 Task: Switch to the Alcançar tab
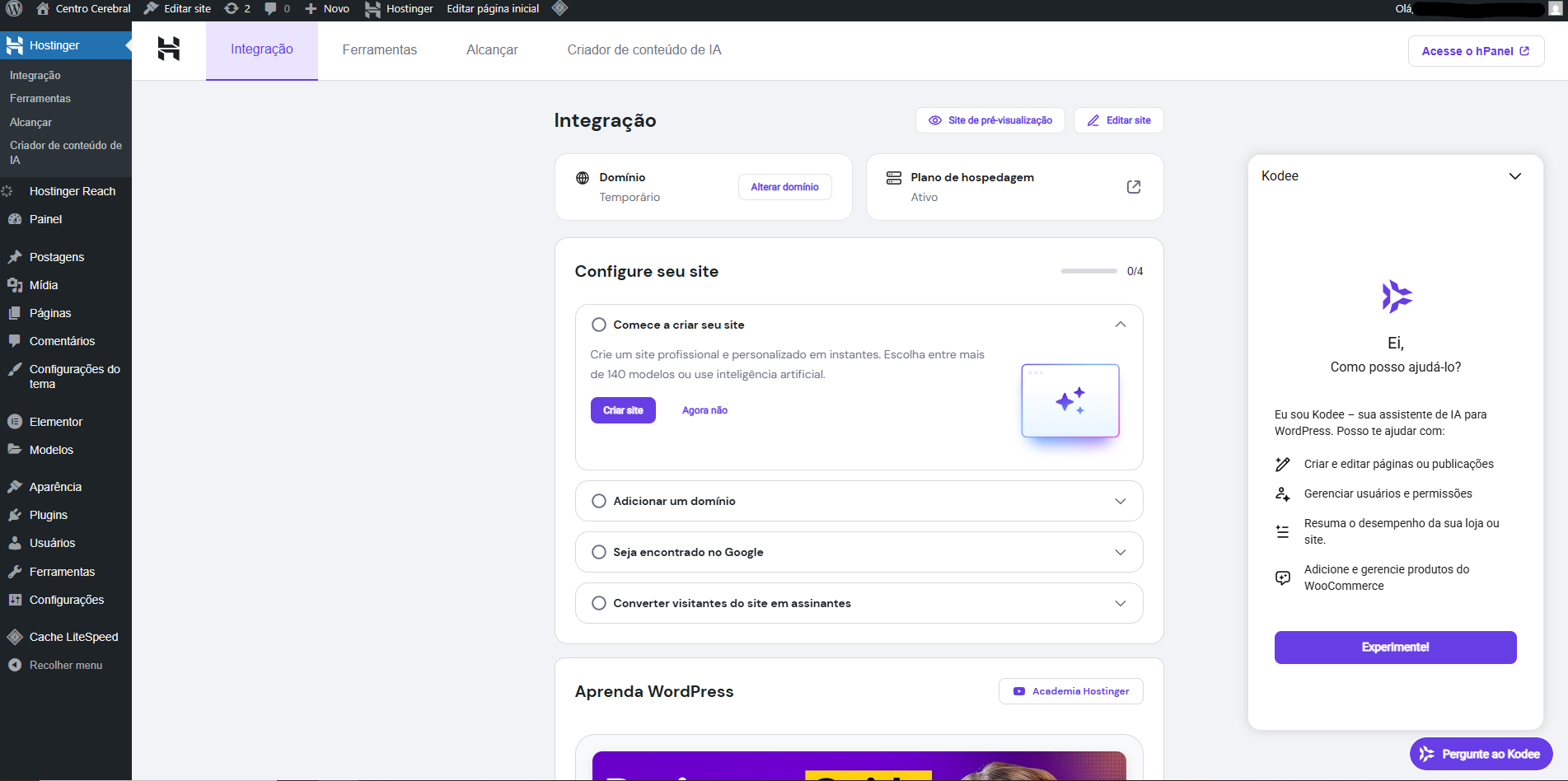[492, 49]
